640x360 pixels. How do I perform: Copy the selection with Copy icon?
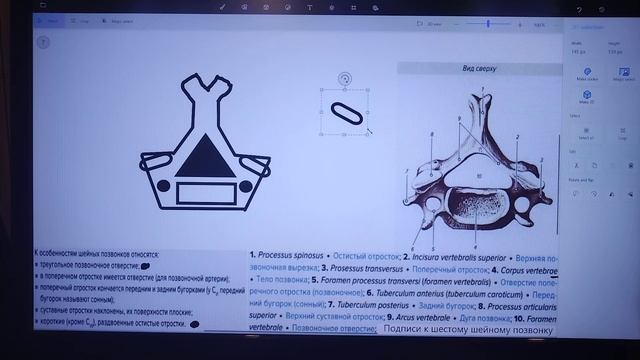(594, 165)
